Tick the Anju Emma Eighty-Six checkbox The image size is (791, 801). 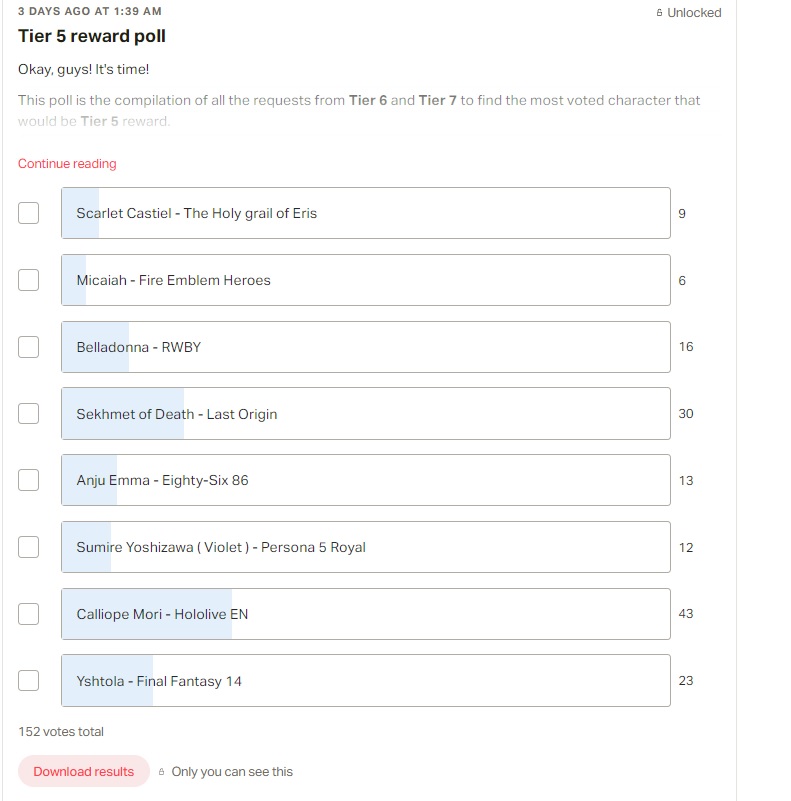tap(29, 480)
